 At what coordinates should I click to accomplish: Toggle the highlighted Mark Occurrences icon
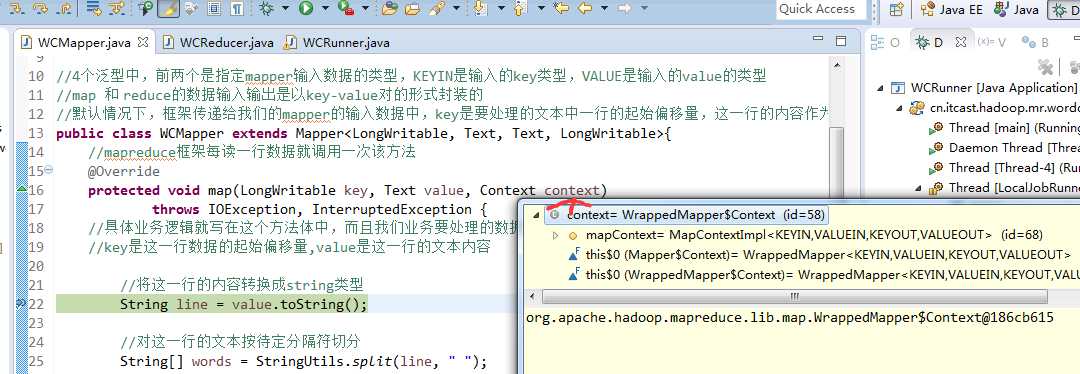[168, 8]
